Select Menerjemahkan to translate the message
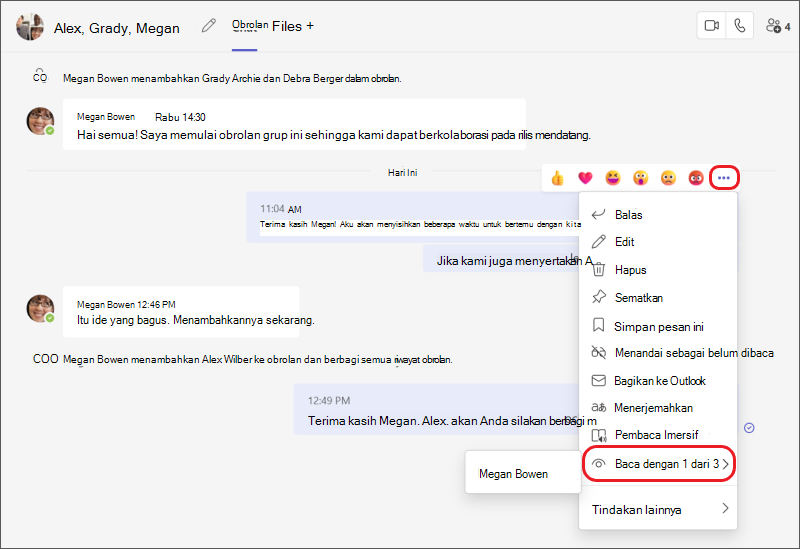Screen dimensions: 800x549 pyautogui.click(x=658, y=408)
